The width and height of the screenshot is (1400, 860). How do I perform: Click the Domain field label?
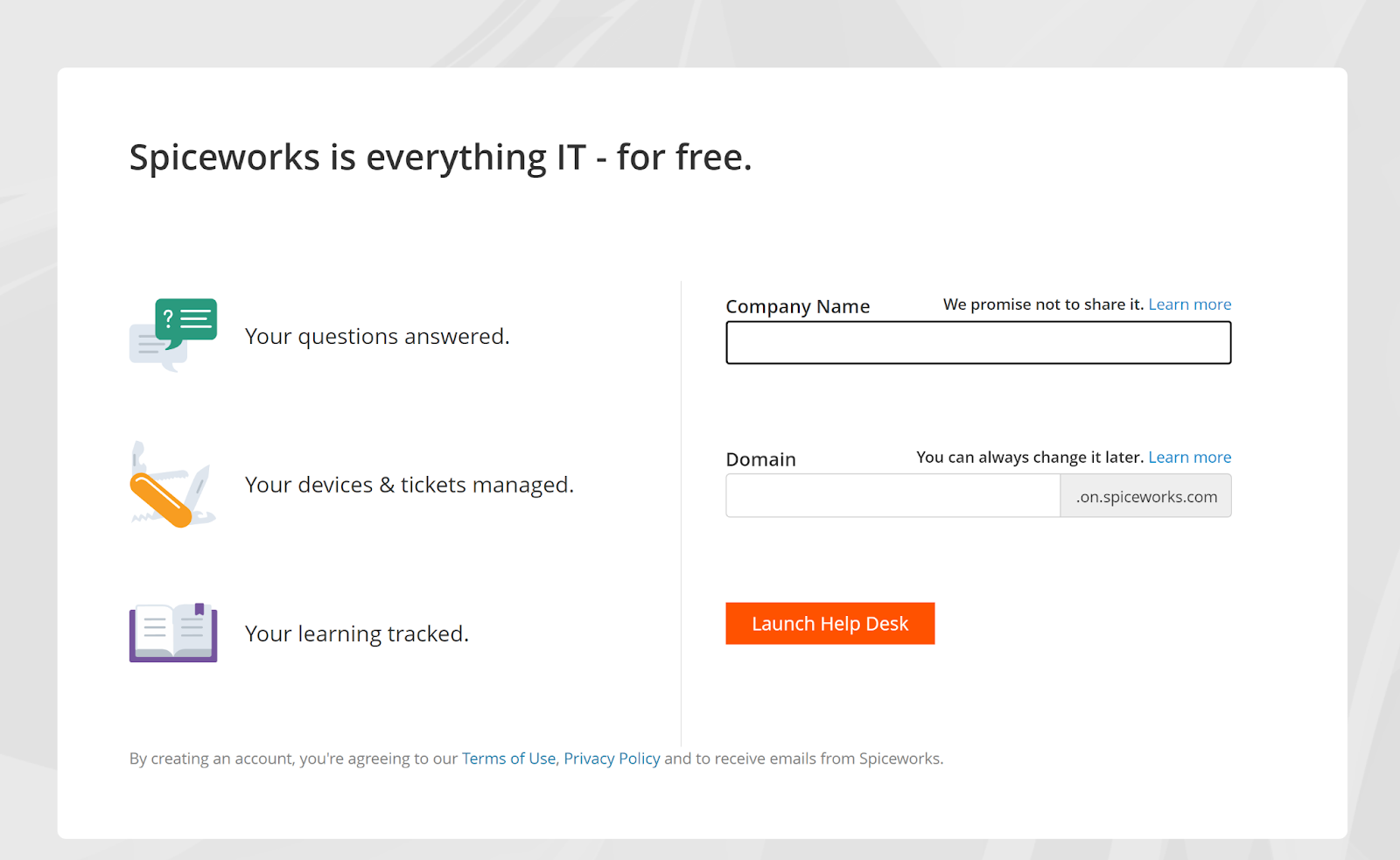click(760, 460)
